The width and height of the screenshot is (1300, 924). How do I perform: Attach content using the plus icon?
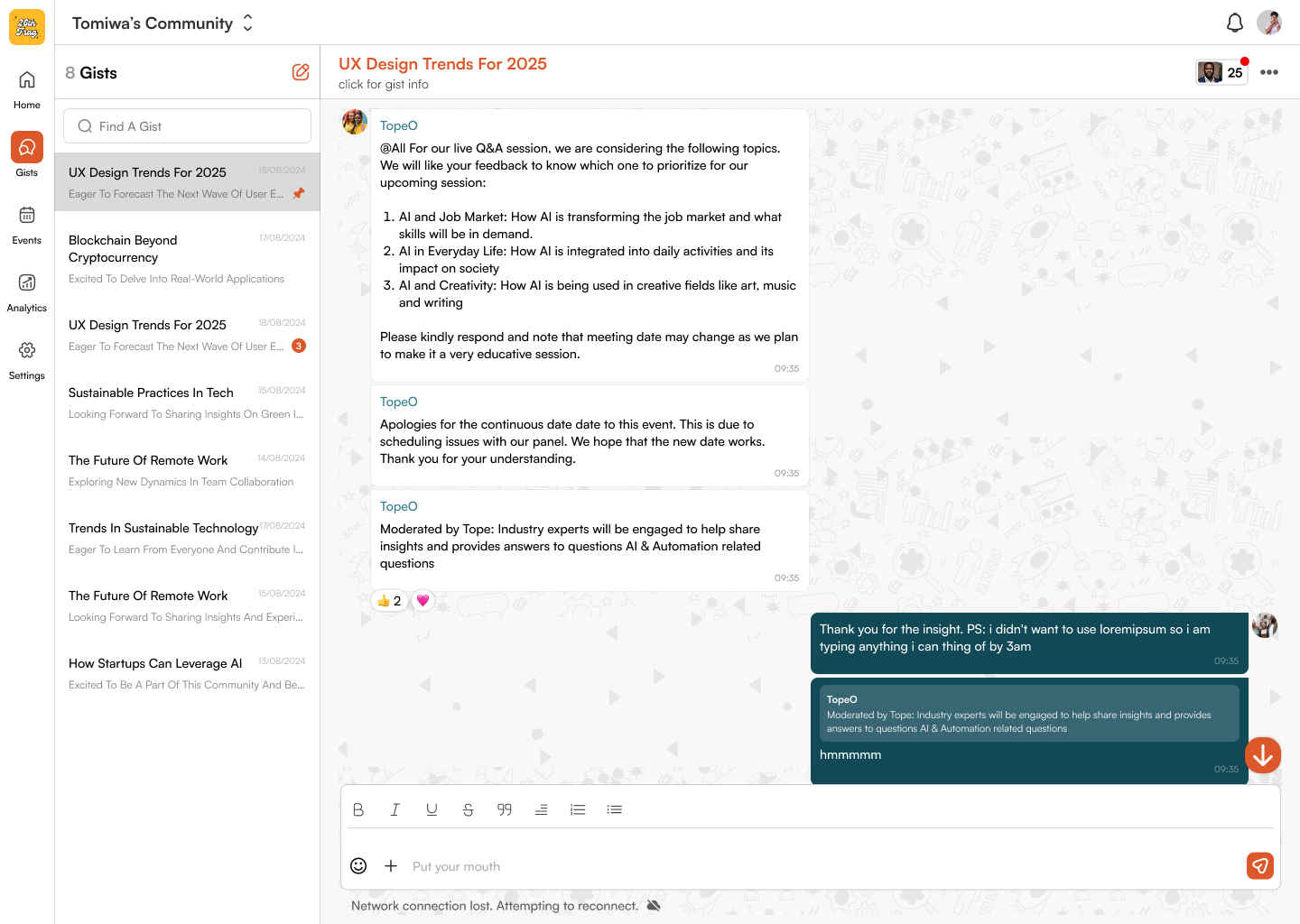pos(391,865)
